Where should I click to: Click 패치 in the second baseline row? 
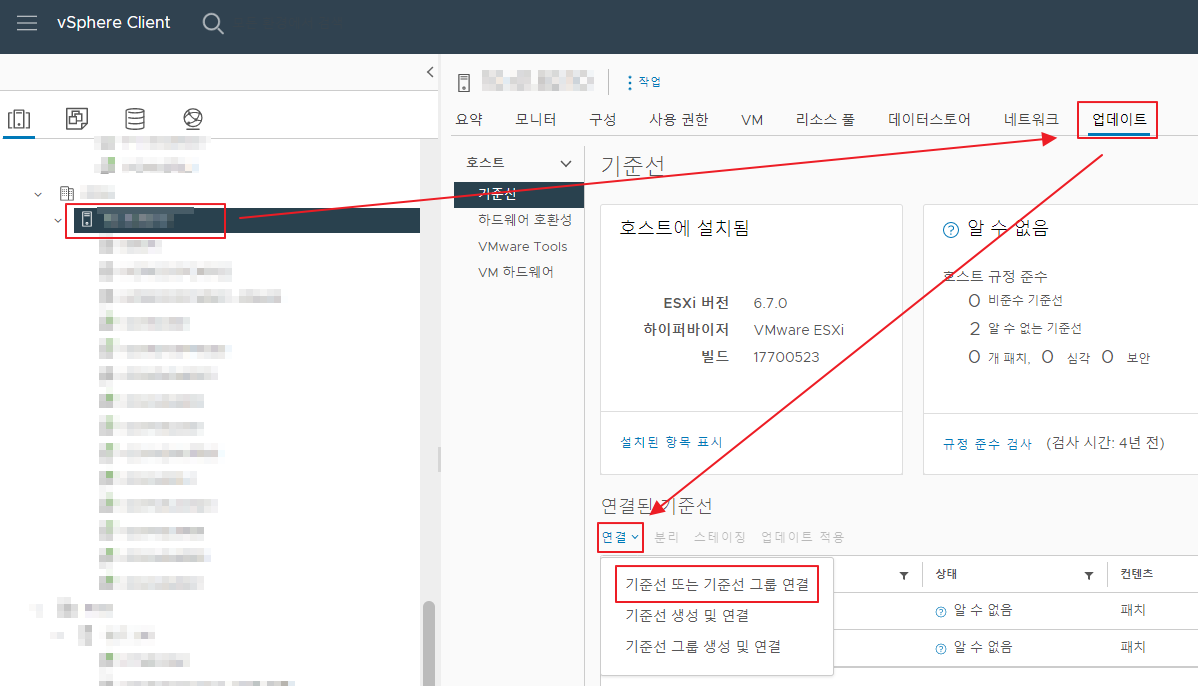point(1133,646)
